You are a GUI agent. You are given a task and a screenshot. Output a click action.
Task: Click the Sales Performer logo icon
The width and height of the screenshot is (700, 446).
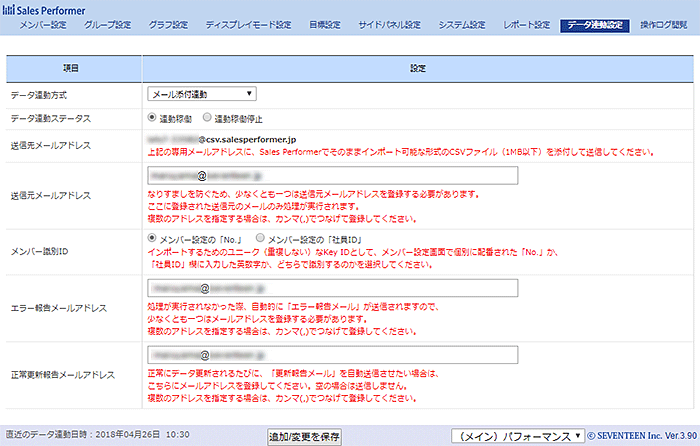[x=9, y=9]
